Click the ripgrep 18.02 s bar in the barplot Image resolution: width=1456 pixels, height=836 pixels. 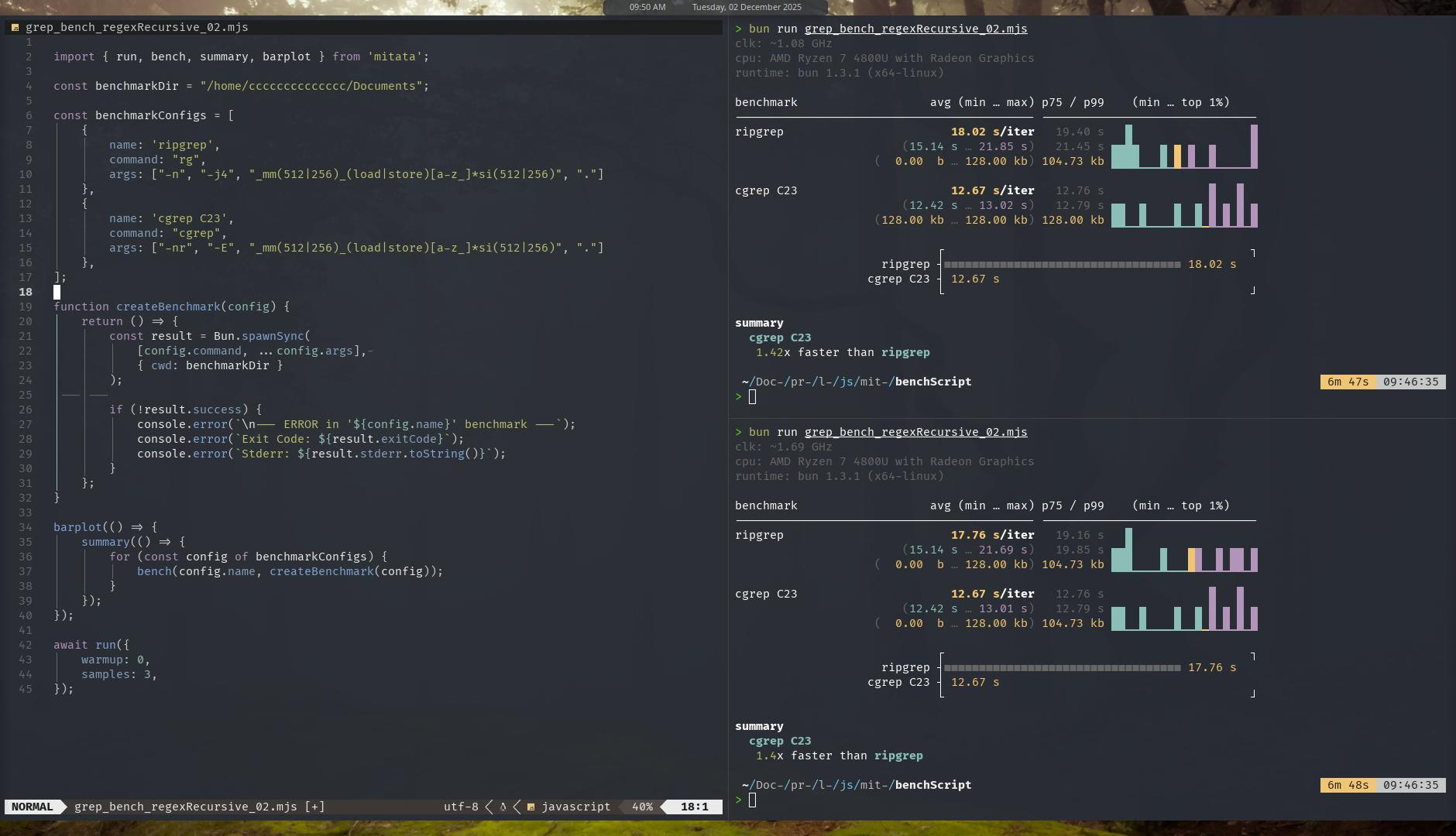pyautogui.click(x=1062, y=265)
